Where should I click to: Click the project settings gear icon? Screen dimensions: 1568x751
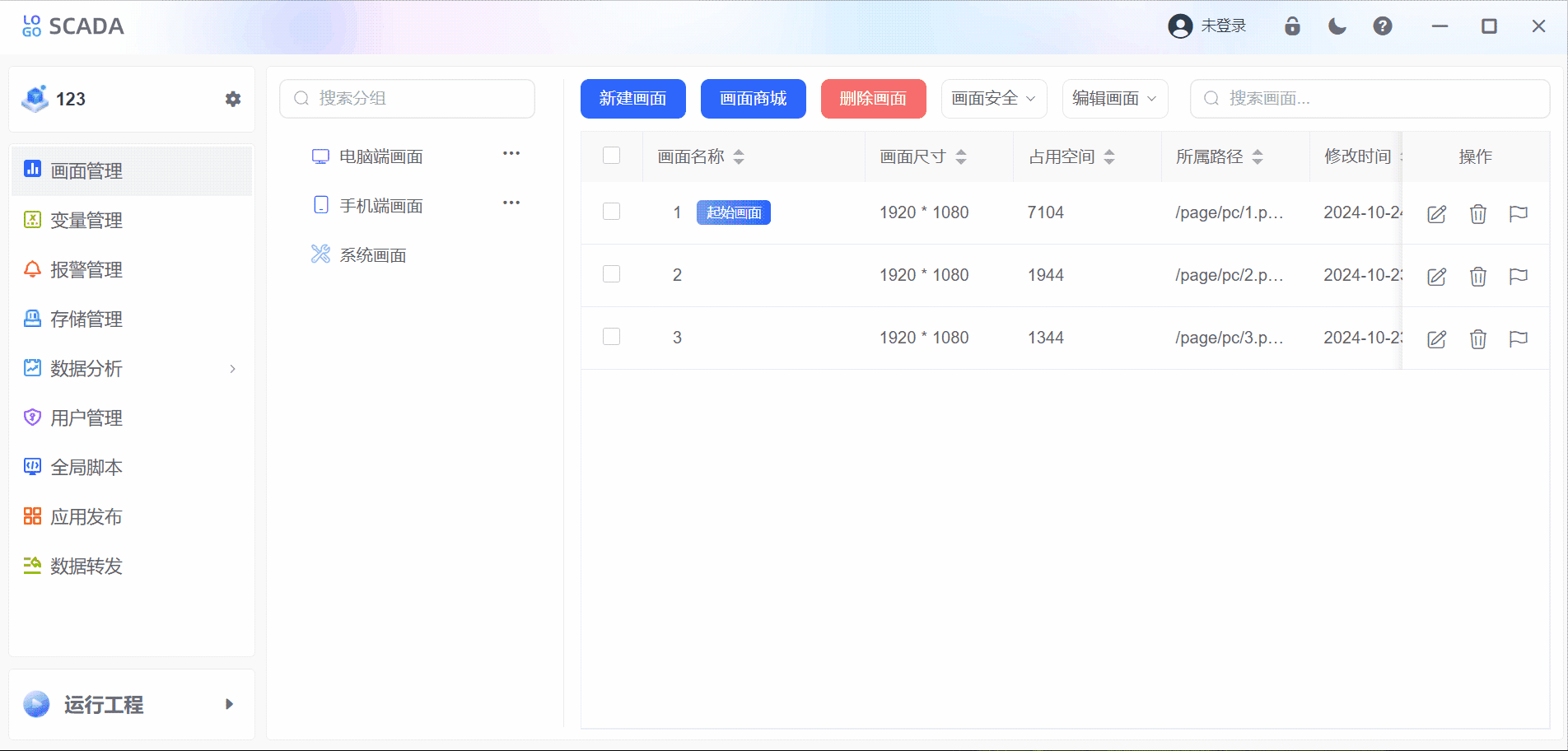coord(233,99)
